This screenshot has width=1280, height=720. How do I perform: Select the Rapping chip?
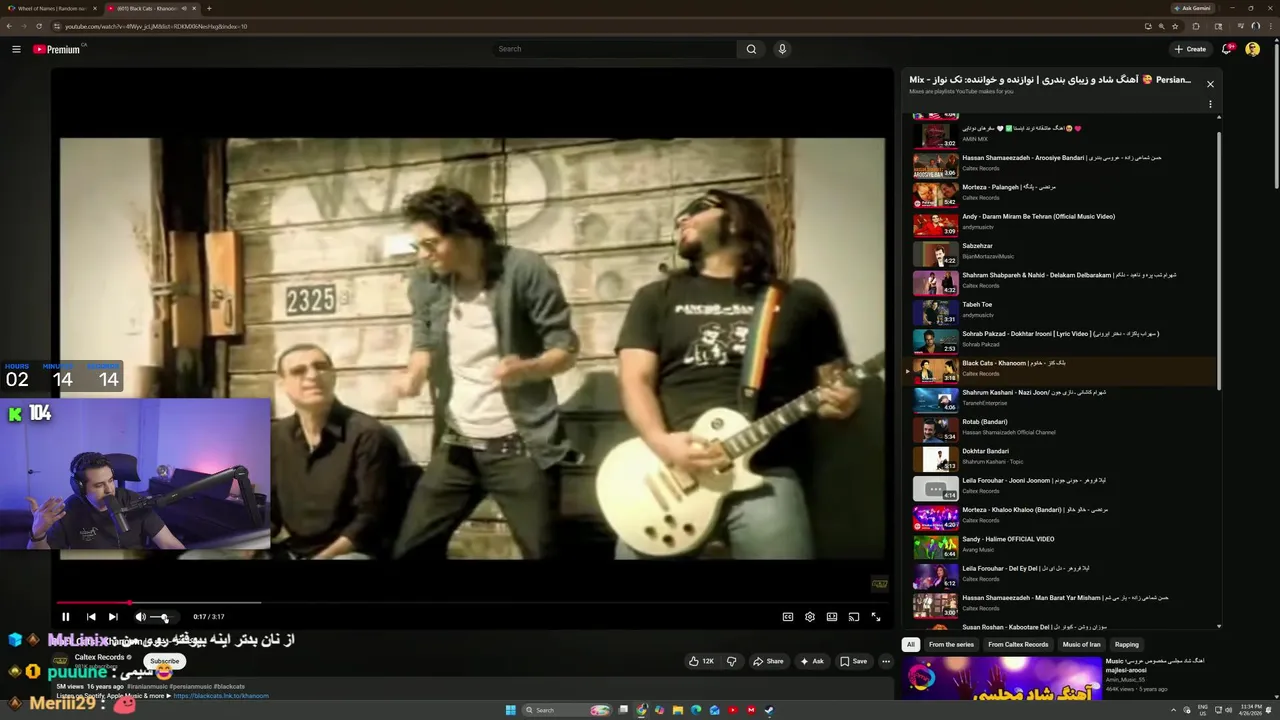pyautogui.click(x=1127, y=645)
